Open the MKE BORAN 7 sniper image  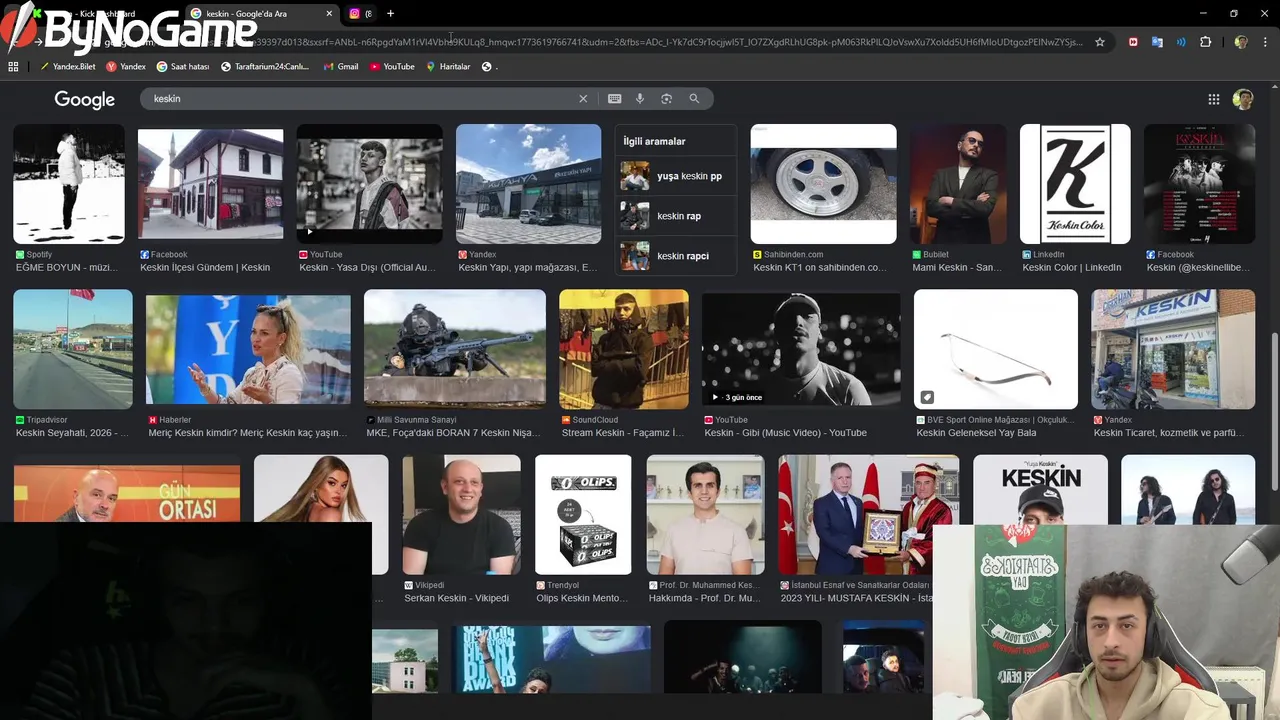pyautogui.click(x=455, y=349)
